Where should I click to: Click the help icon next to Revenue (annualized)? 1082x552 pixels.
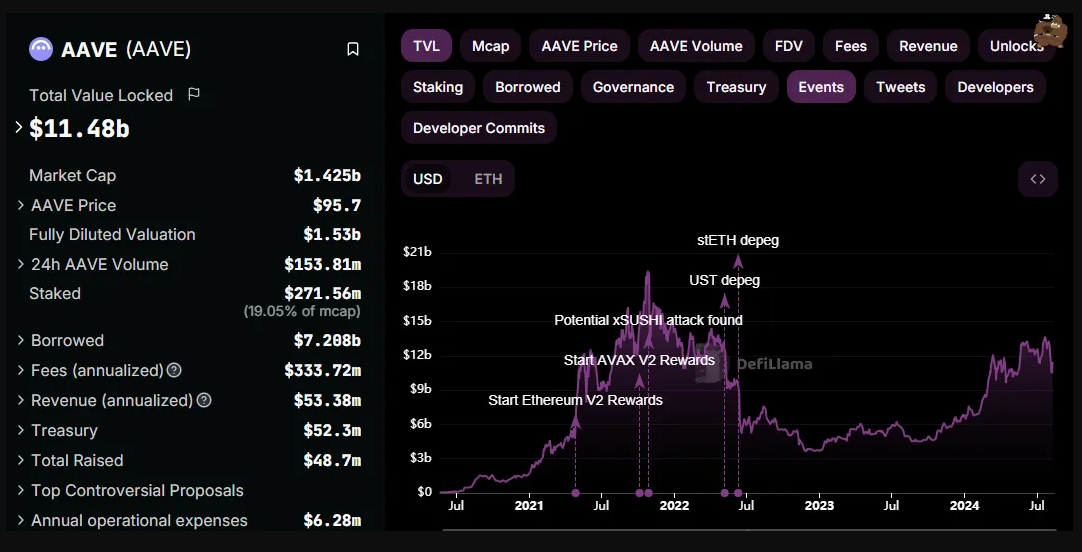tap(204, 400)
